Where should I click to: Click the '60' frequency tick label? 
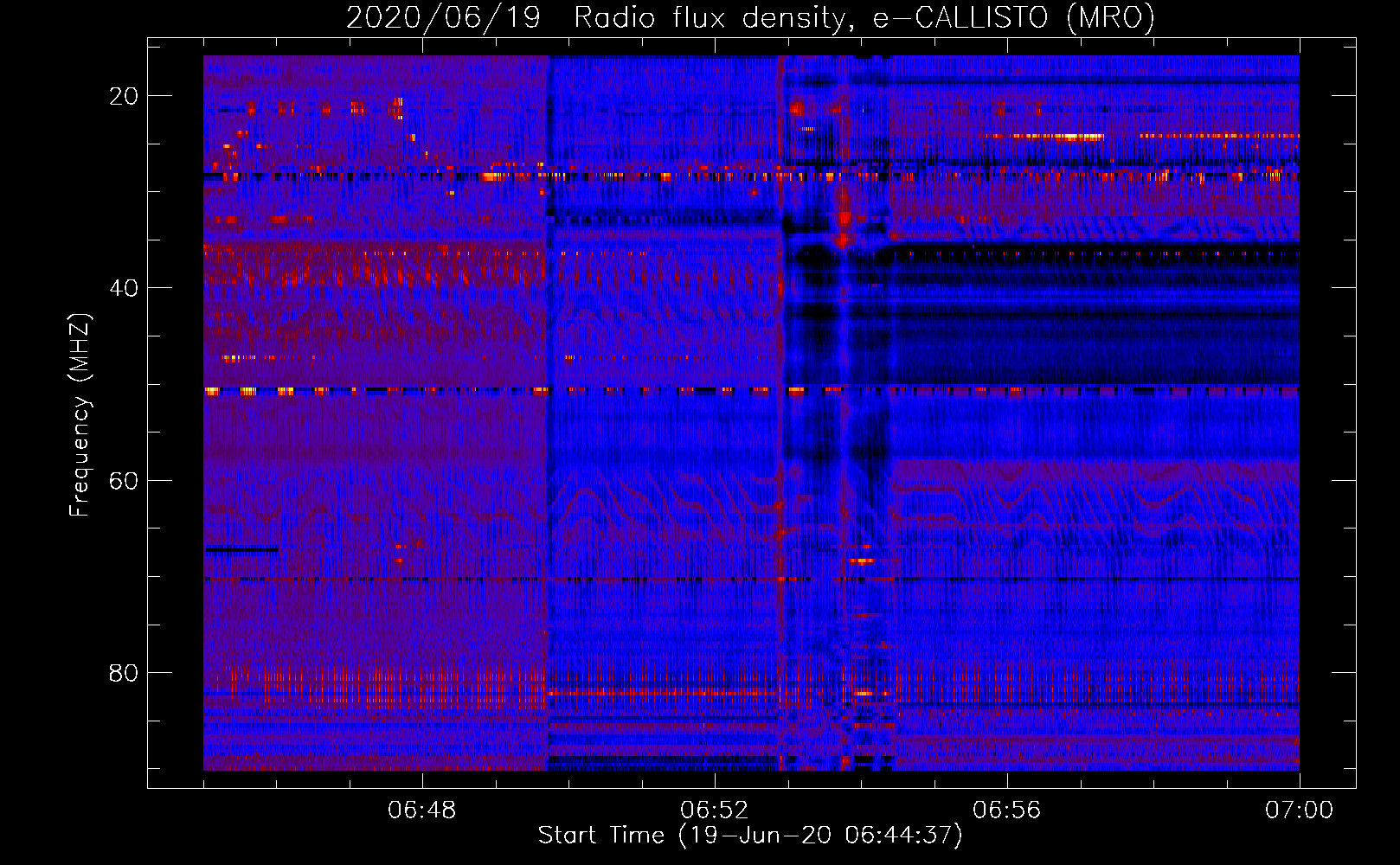[x=124, y=480]
